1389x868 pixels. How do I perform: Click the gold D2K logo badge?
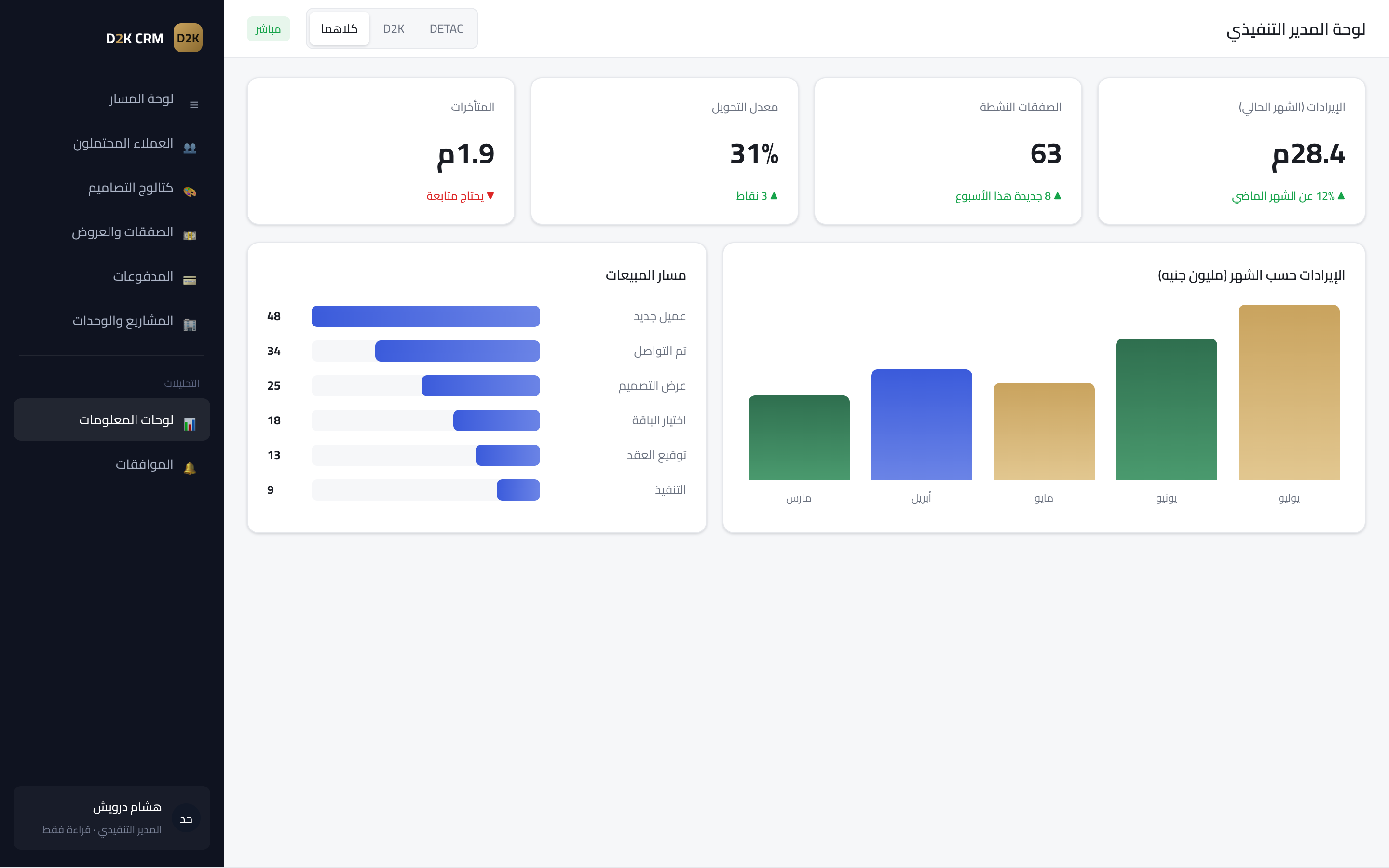(188, 38)
